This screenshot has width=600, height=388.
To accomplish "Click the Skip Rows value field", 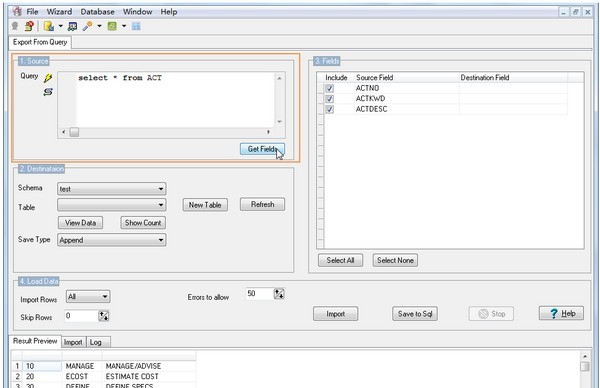I will [81, 316].
